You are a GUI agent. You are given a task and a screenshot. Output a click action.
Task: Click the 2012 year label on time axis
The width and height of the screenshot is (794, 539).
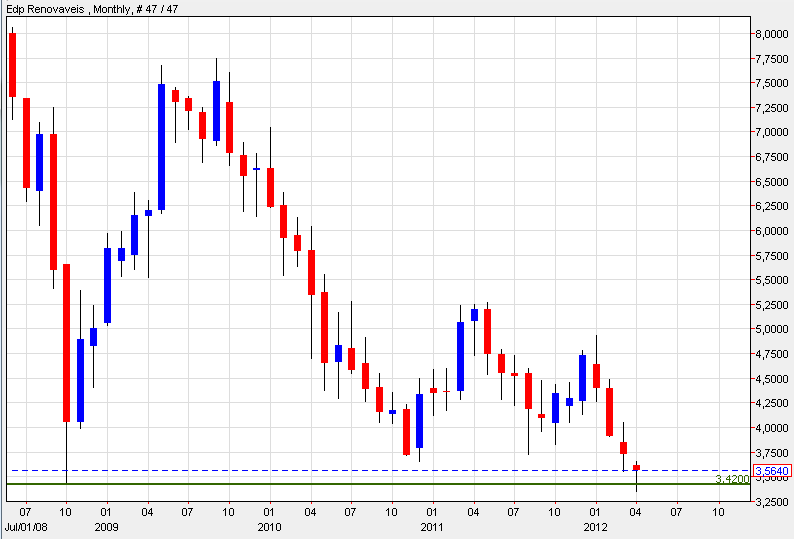click(596, 527)
